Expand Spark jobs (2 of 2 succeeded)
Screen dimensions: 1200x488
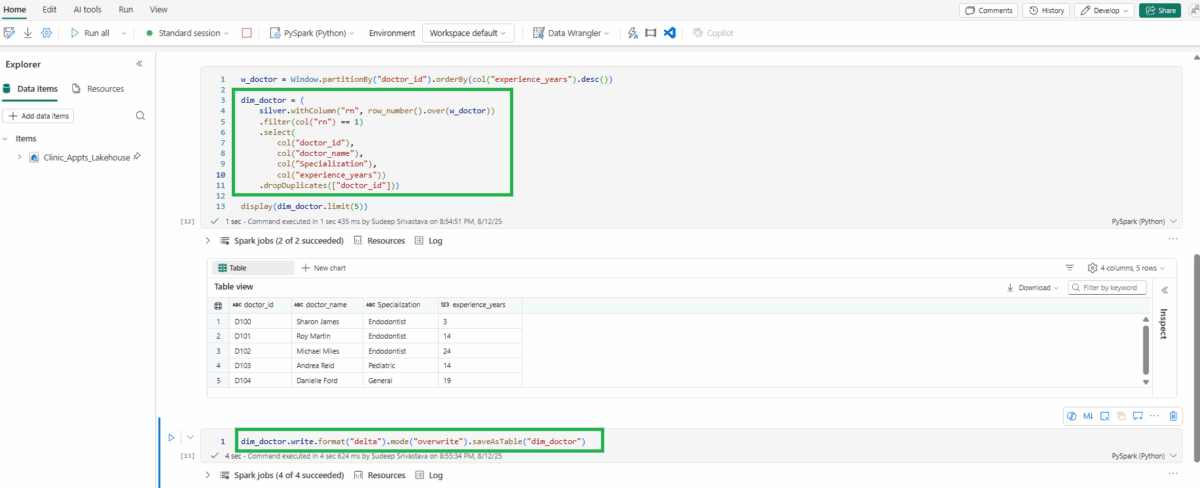[208, 241]
